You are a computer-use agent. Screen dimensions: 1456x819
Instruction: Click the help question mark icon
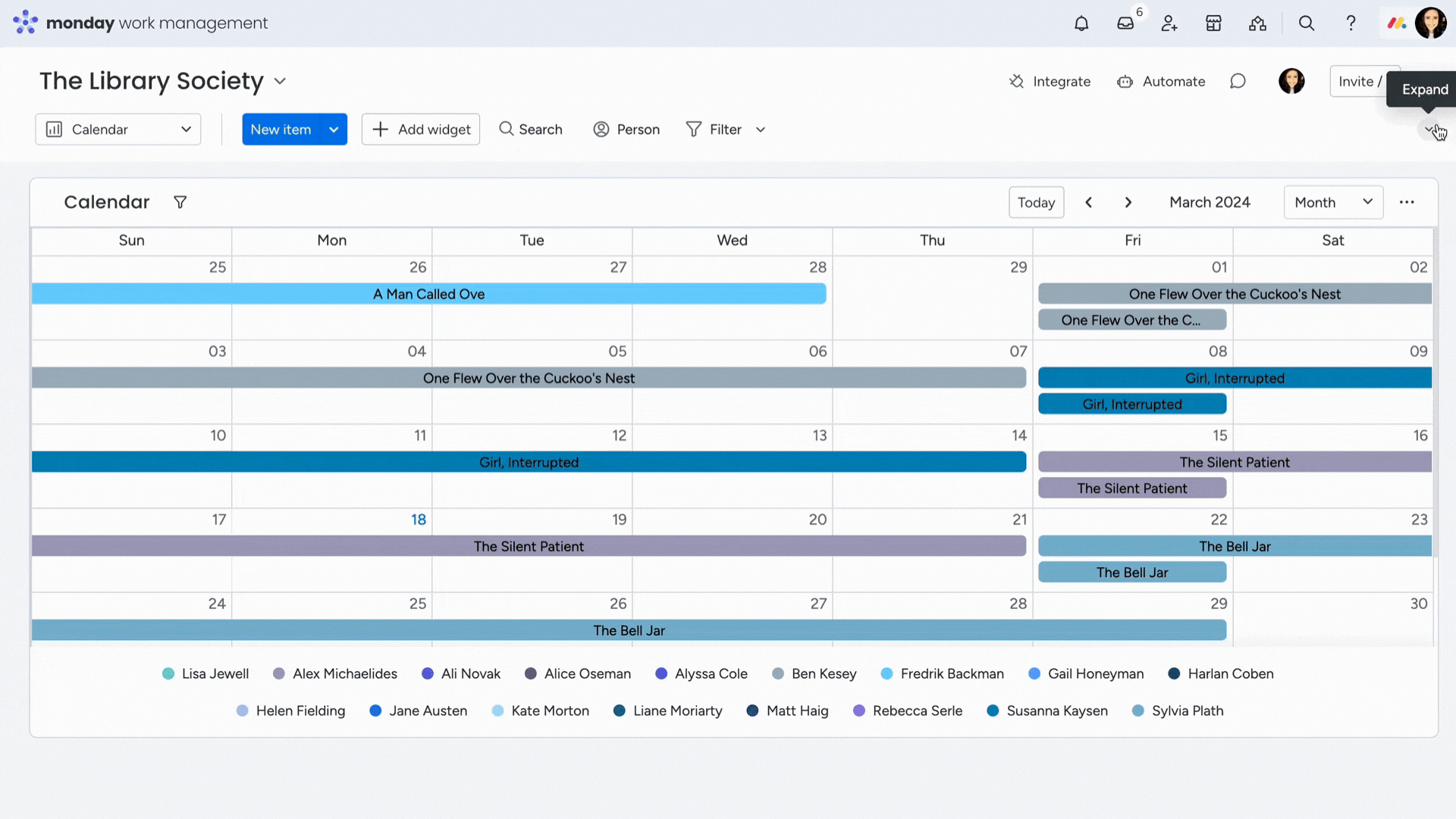click(x=1351, y=23)
